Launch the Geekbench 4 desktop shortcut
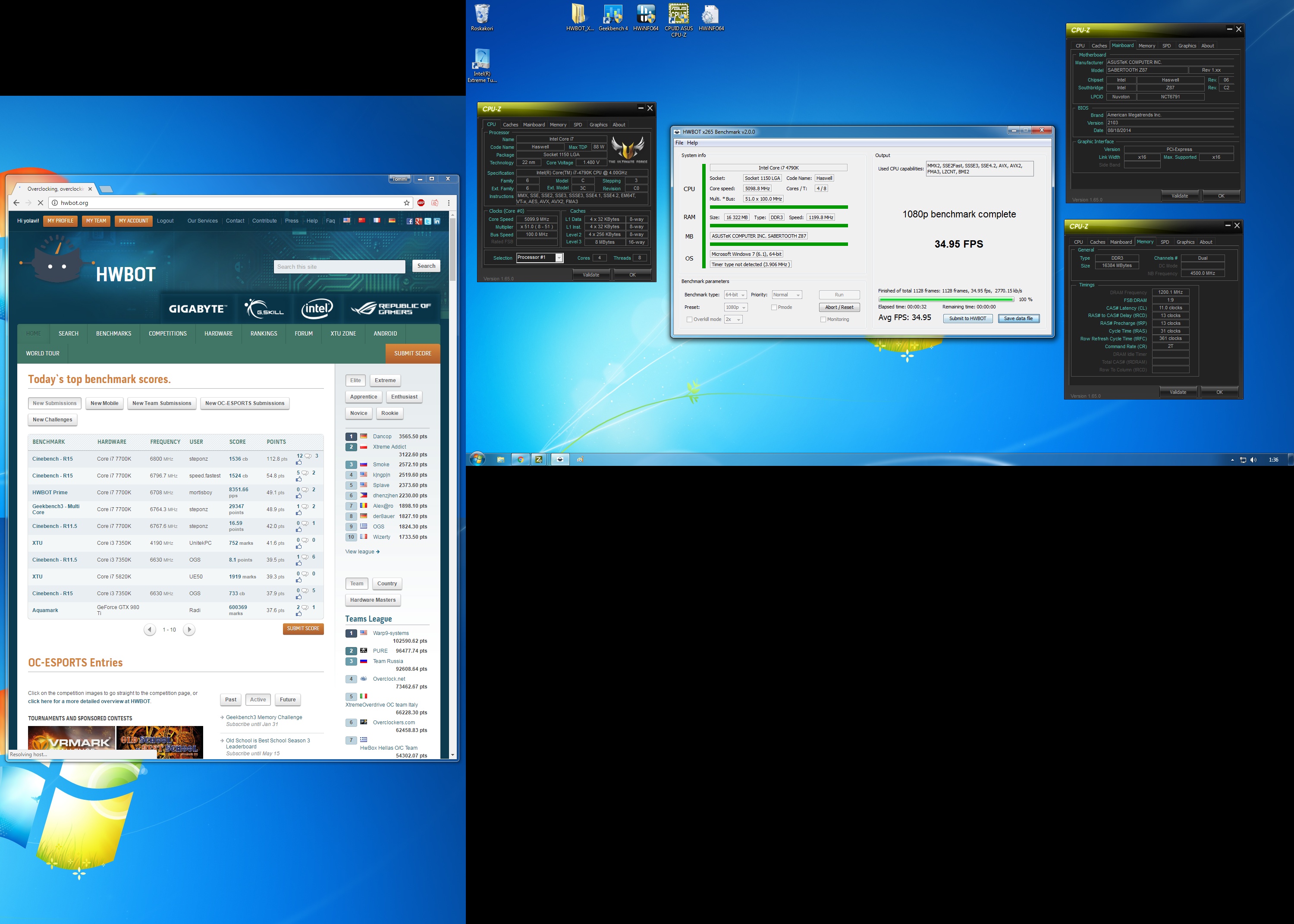Image resolution: width=1294 pixels, height=924 pixels. 612,18
